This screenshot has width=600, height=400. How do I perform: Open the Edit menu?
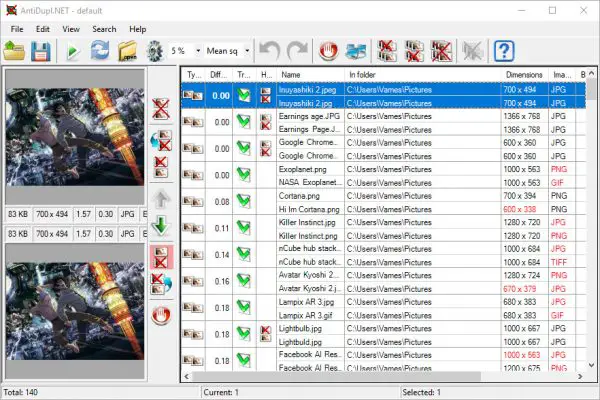pos(42,29)
